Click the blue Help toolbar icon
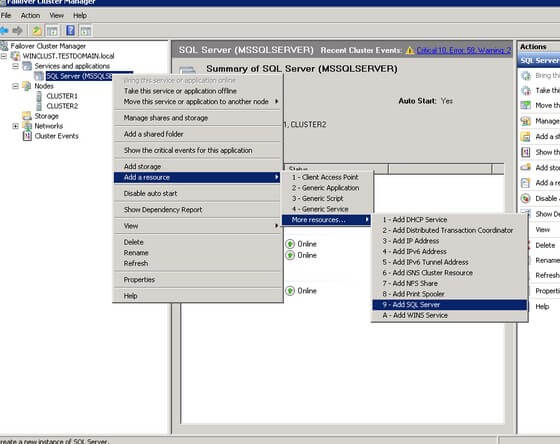The width and height of the screenshot is (560, 444). pos(70,31)
